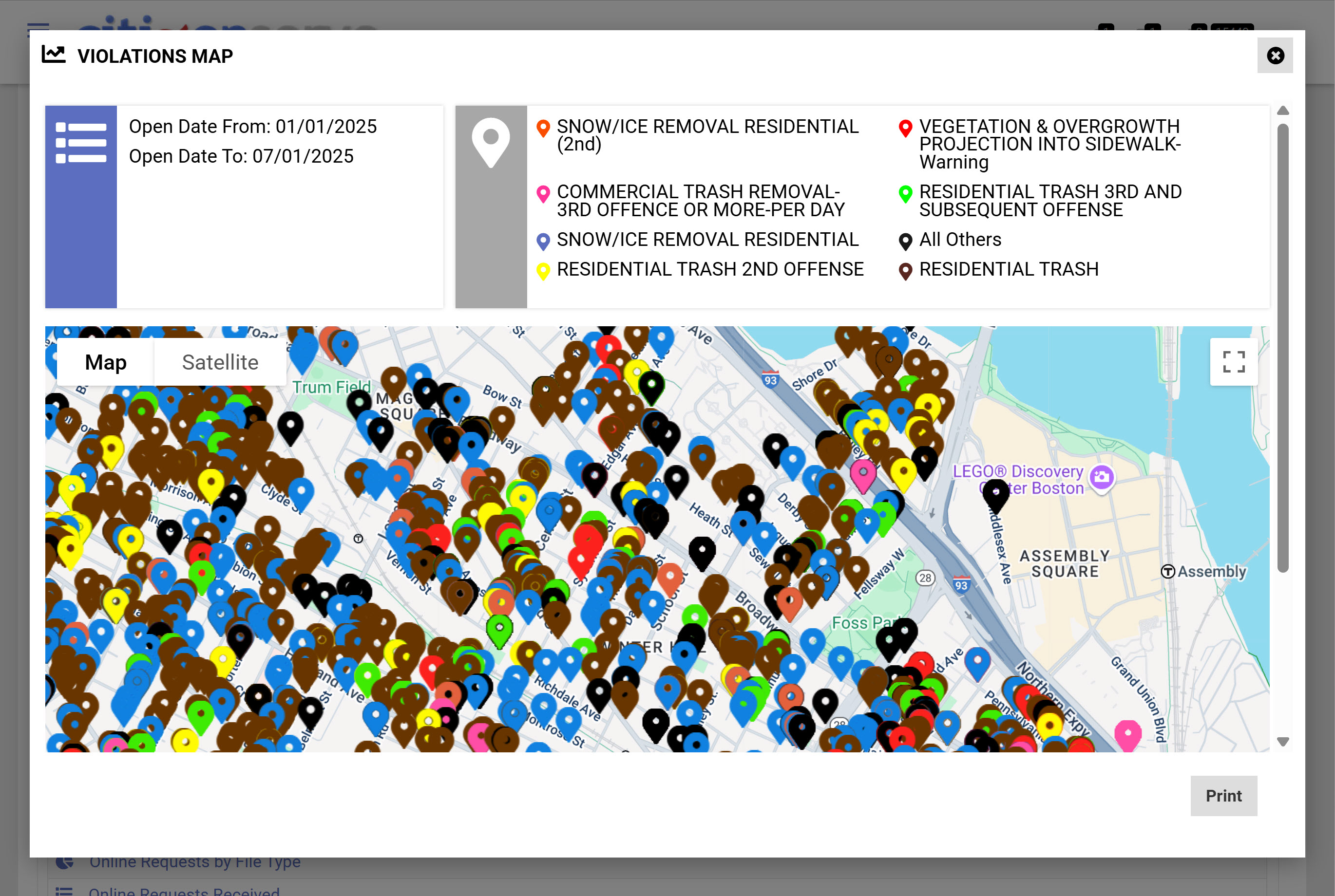Click Open Date To 07/01/2025 text
Image resolution: width=1335 pixels, height=896 pixels.
click(241, 156)
